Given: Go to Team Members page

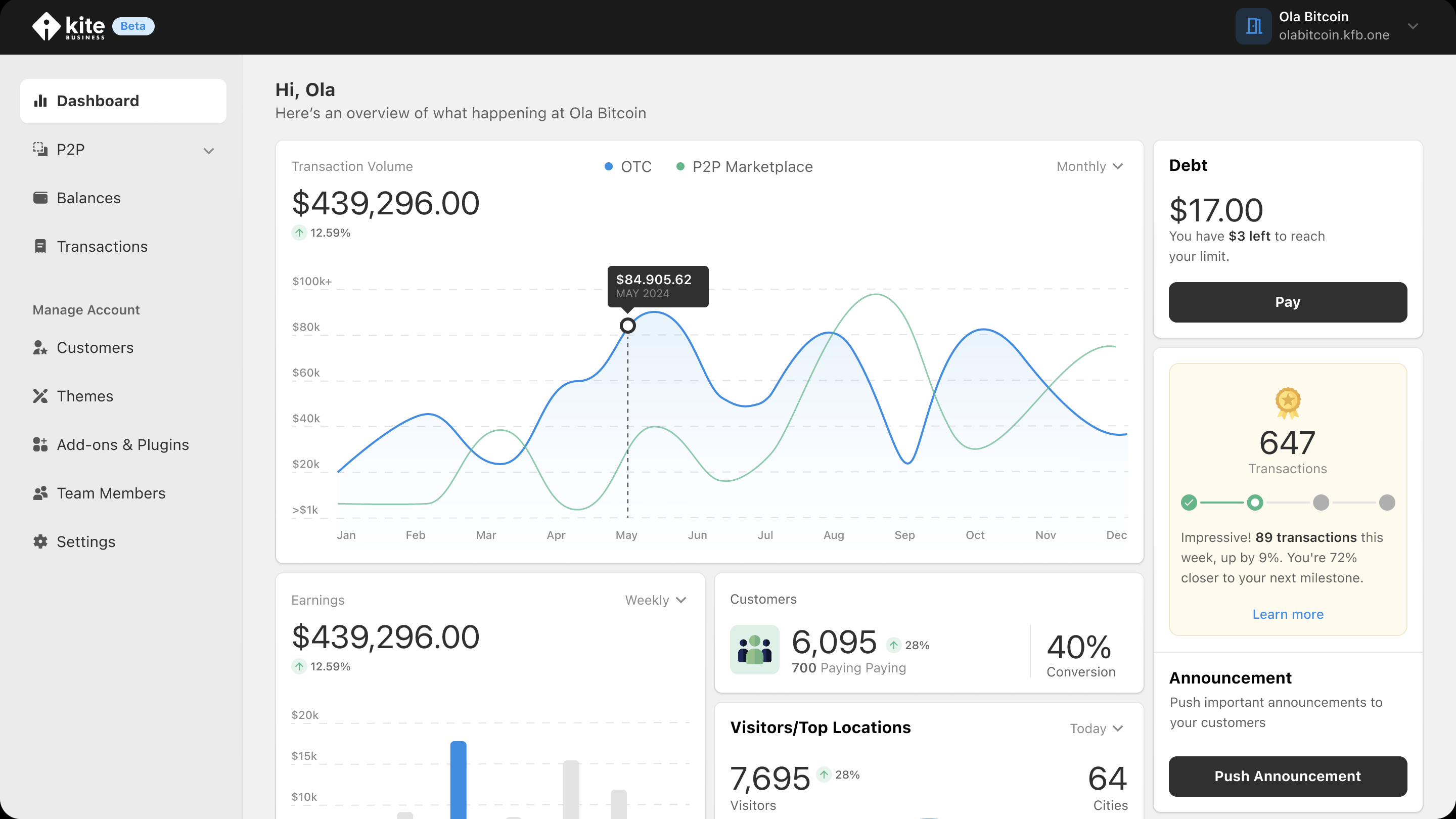Looking at the screenshot, I should click(x=111, y=493).
